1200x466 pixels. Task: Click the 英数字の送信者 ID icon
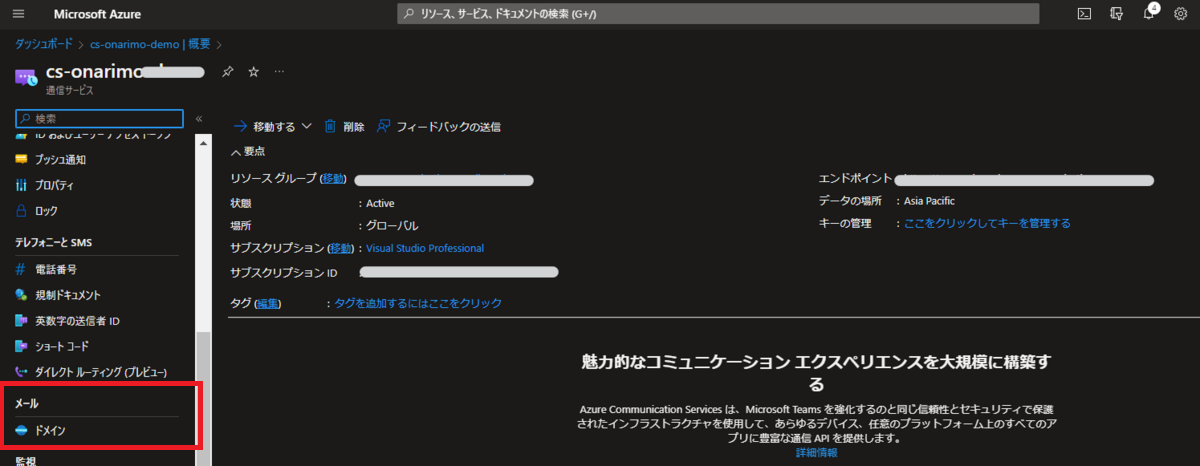21,321
